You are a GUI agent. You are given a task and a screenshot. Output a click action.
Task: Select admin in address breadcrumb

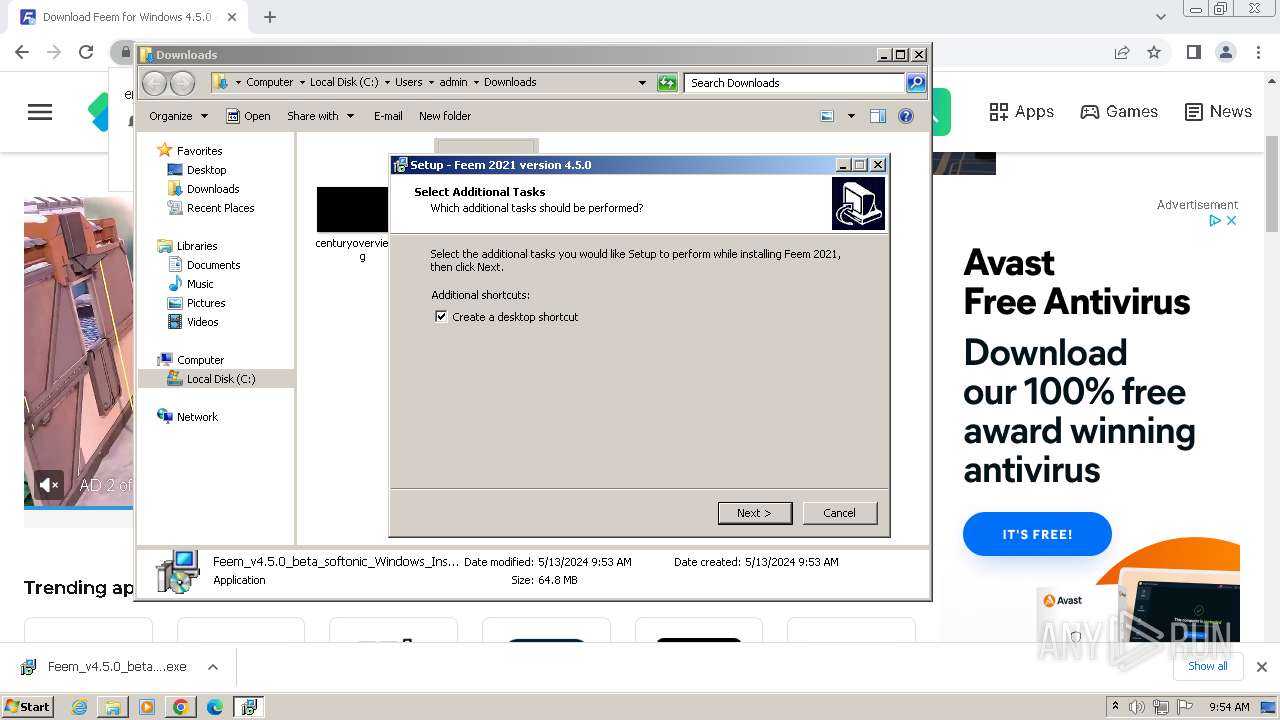tap(453, 82)
